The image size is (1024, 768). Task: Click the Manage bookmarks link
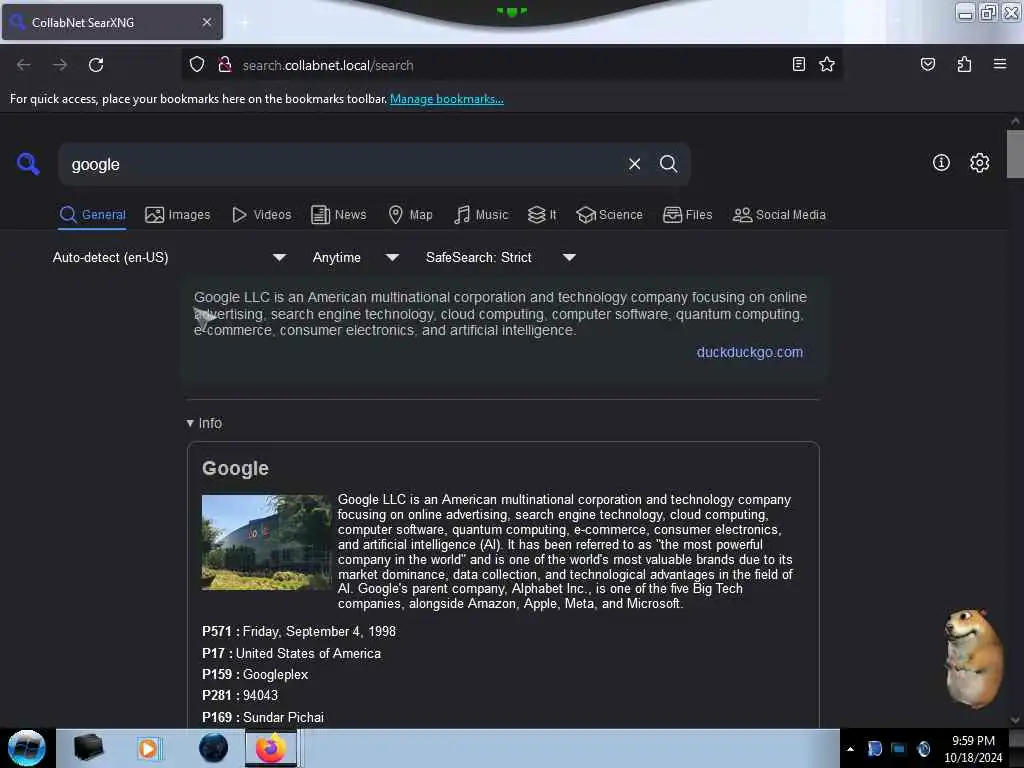click(447, 99)
